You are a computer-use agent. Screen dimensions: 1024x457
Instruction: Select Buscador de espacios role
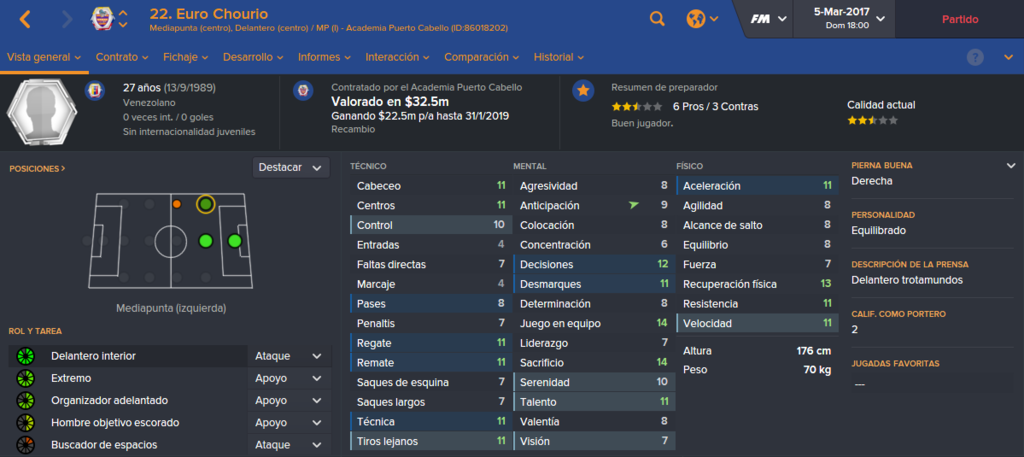[x=170, y=445]
